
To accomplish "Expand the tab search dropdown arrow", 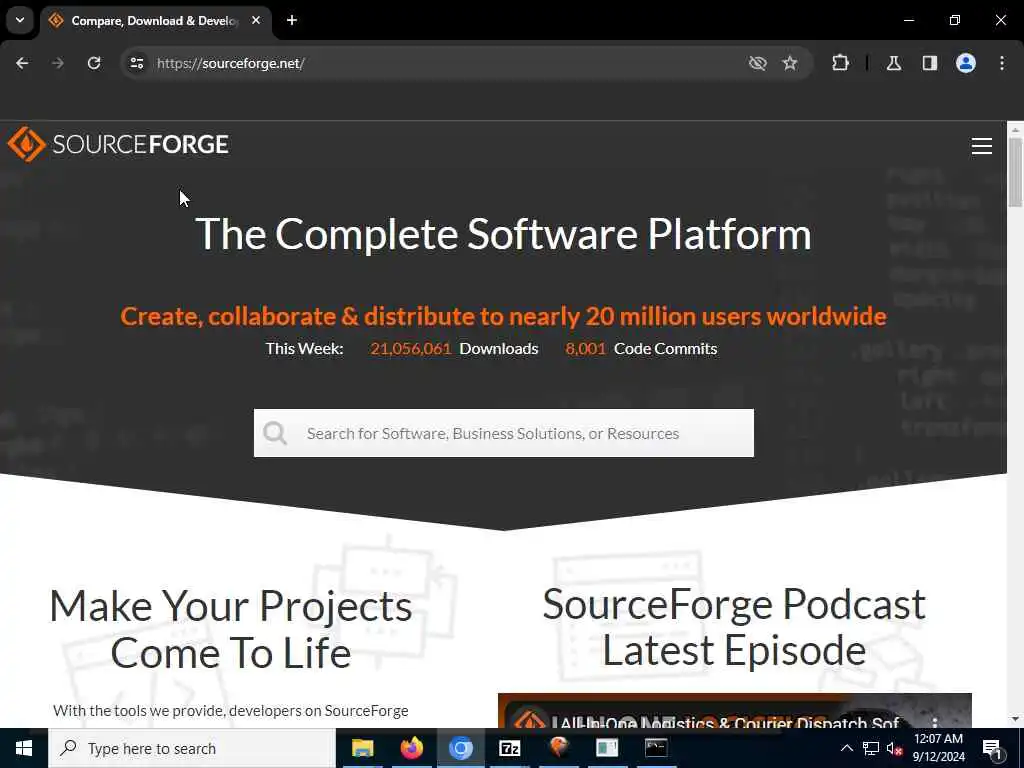I will pos(20,20).
